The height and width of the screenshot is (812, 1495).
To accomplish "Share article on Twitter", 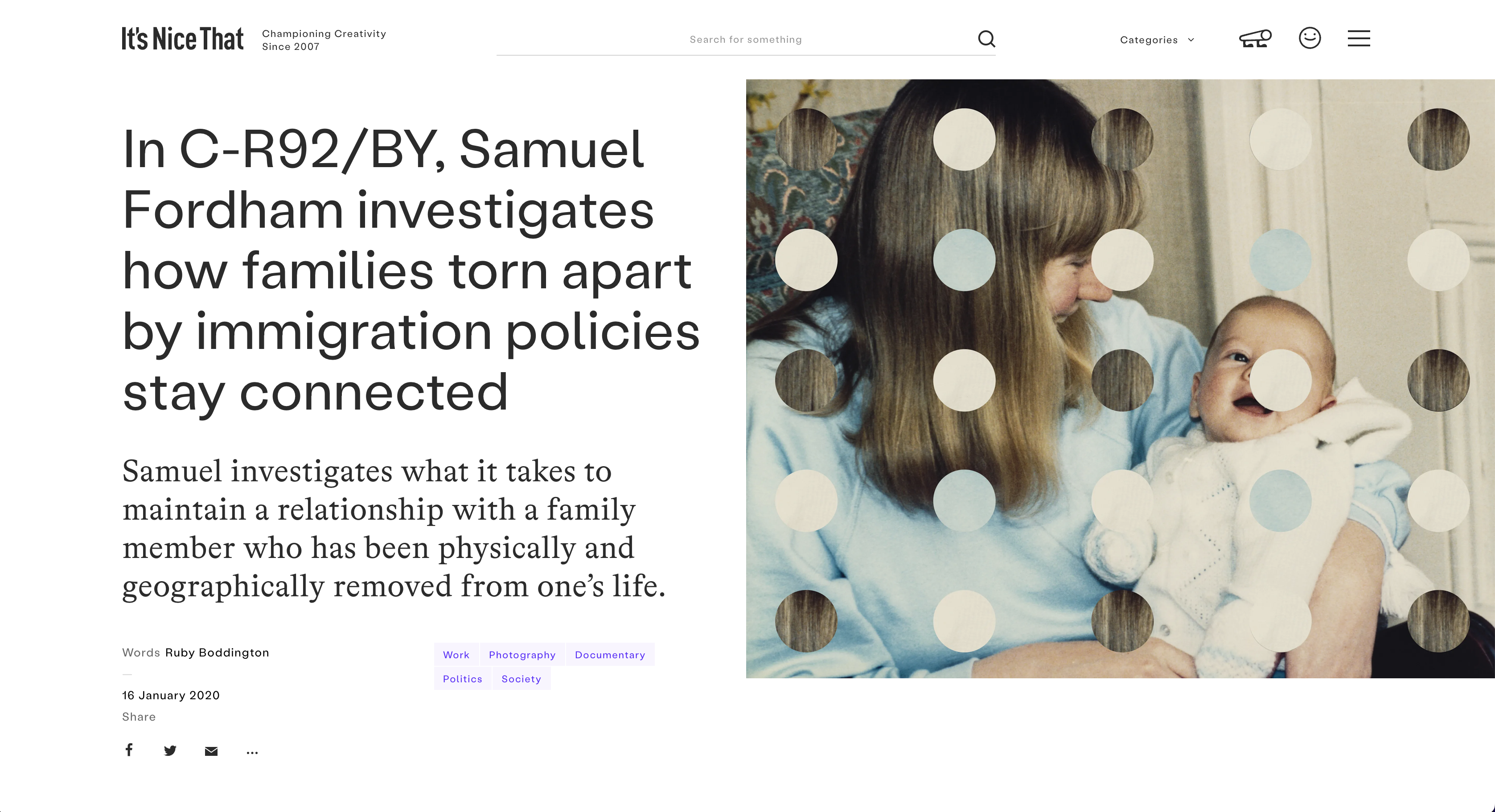I will coord(170,751).
